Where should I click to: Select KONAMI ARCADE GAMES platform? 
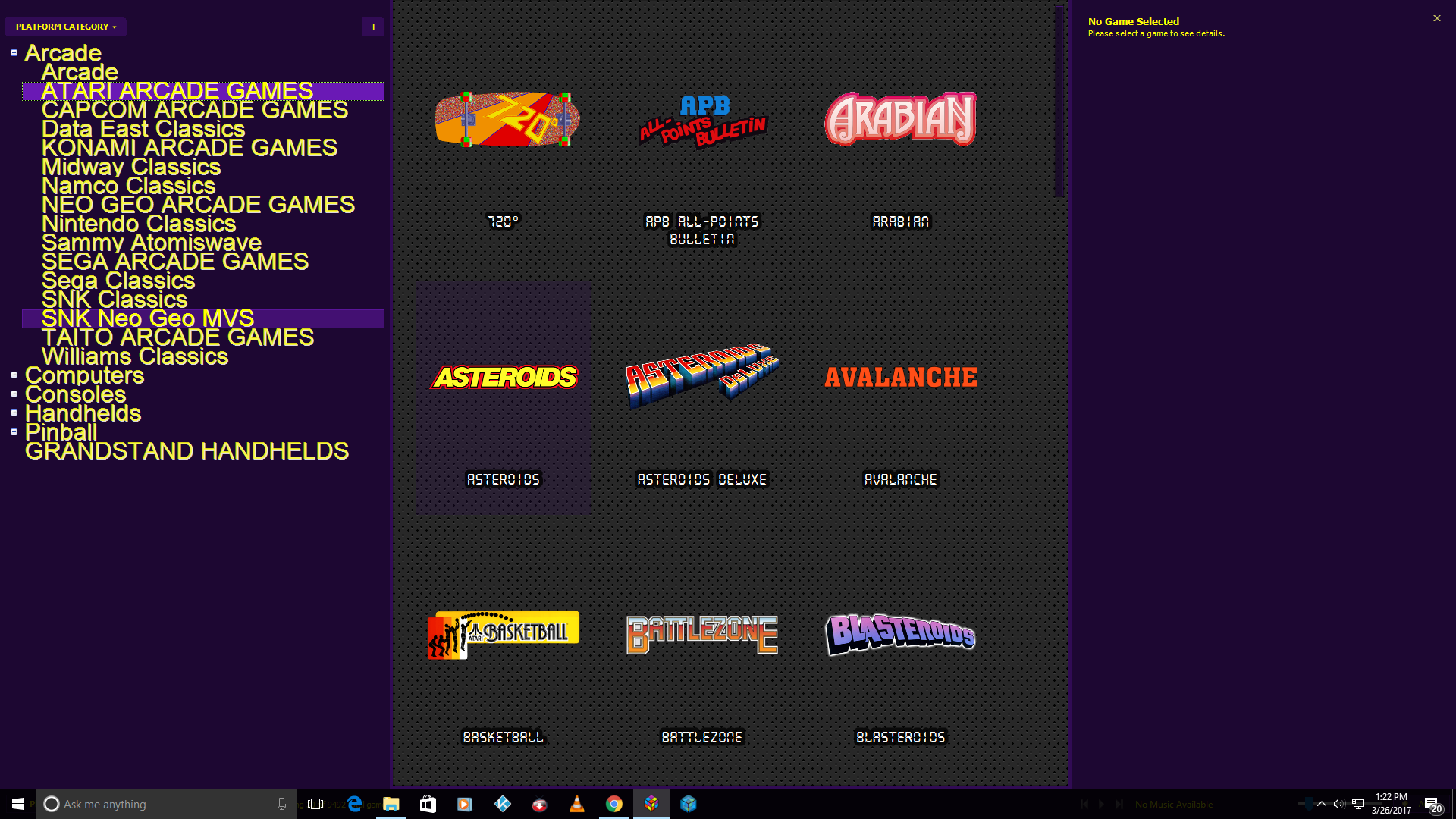point(190,148)
